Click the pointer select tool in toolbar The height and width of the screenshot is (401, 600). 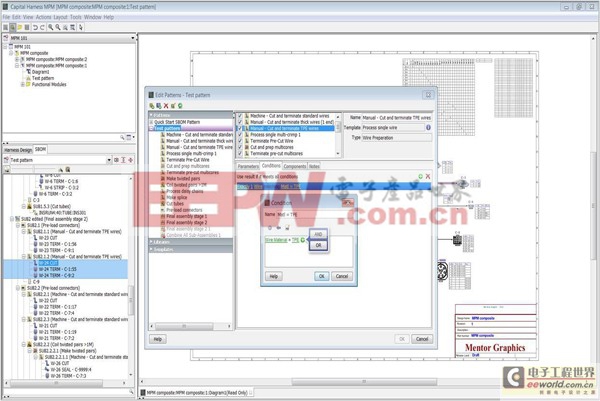click(x=81, y=27)
